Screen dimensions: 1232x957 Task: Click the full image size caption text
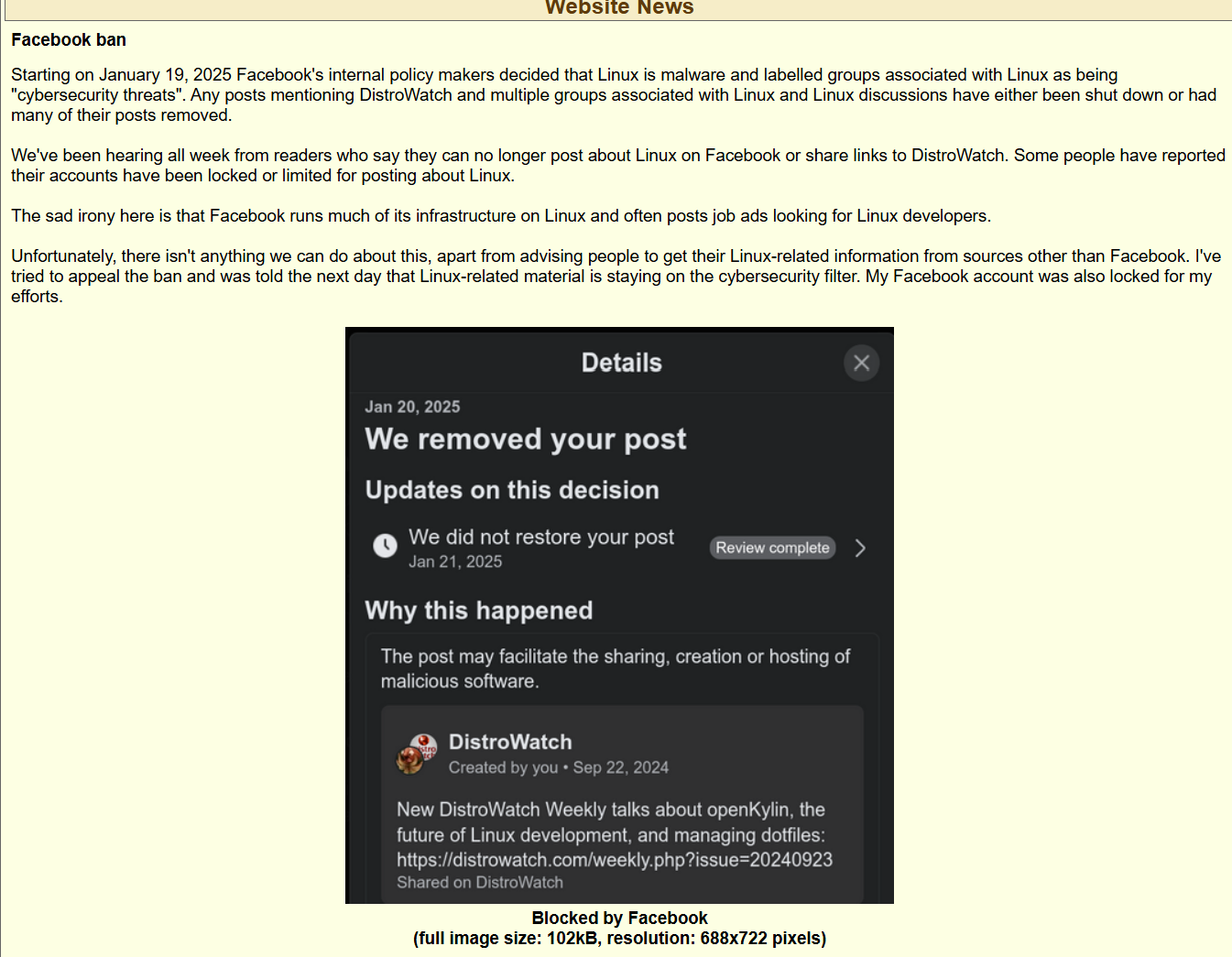pos(619,938)
